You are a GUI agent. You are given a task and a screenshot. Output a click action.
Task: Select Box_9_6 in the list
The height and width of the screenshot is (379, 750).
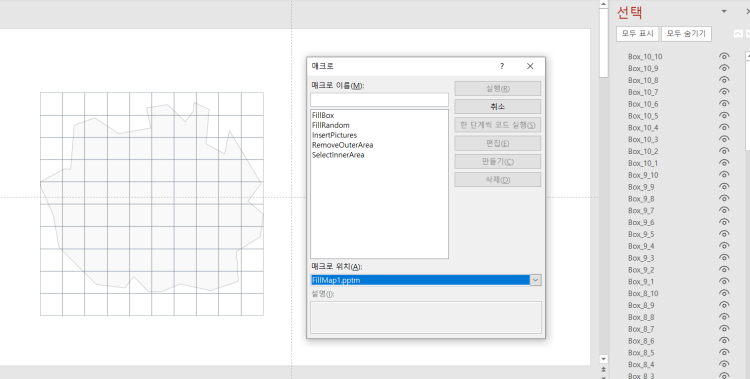(641, 222)
